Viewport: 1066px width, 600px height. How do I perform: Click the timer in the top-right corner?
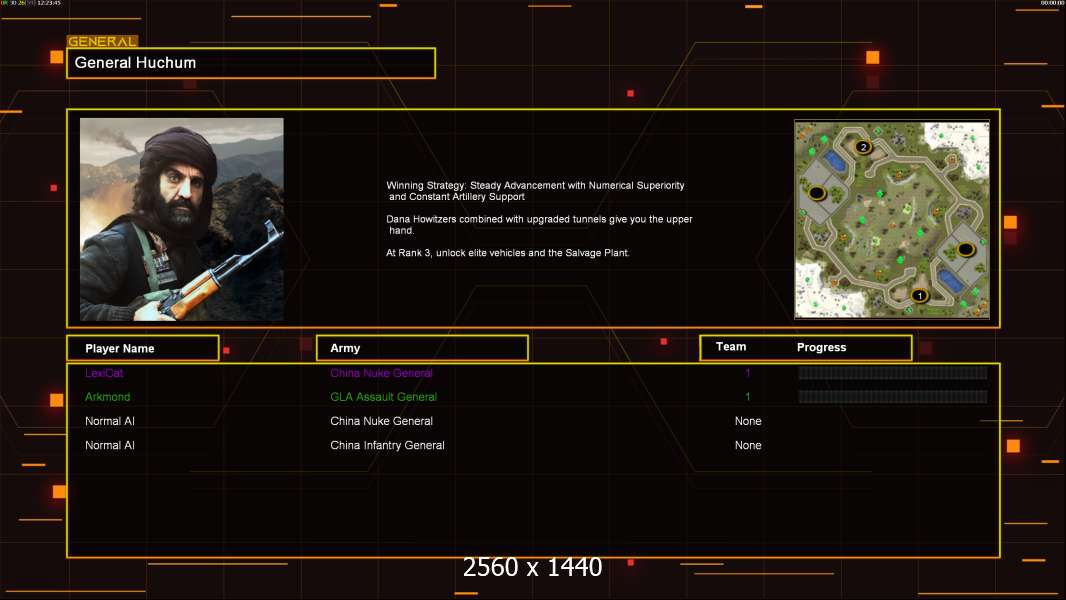tap(1051, 4)
